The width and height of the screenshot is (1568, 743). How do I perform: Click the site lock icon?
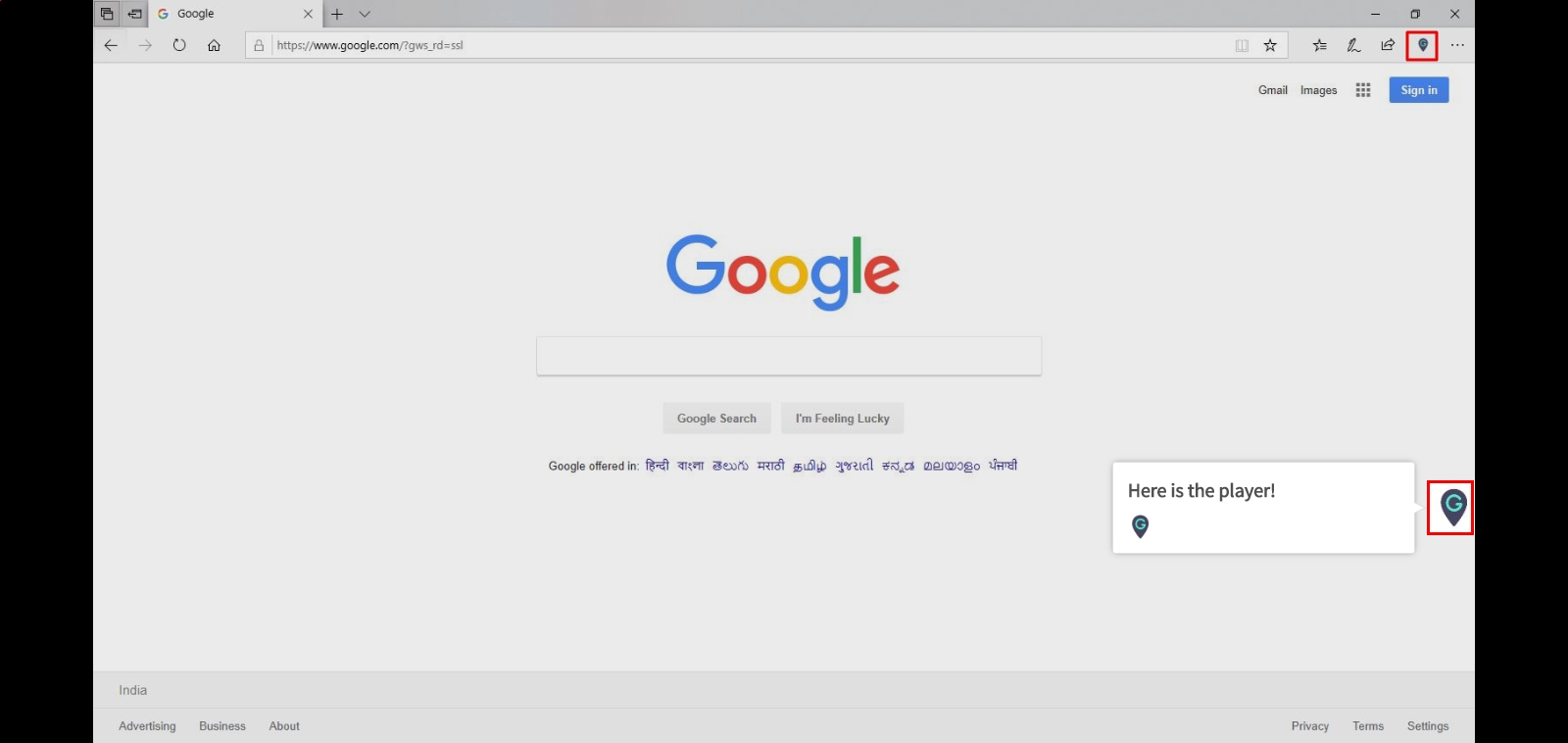259,45
